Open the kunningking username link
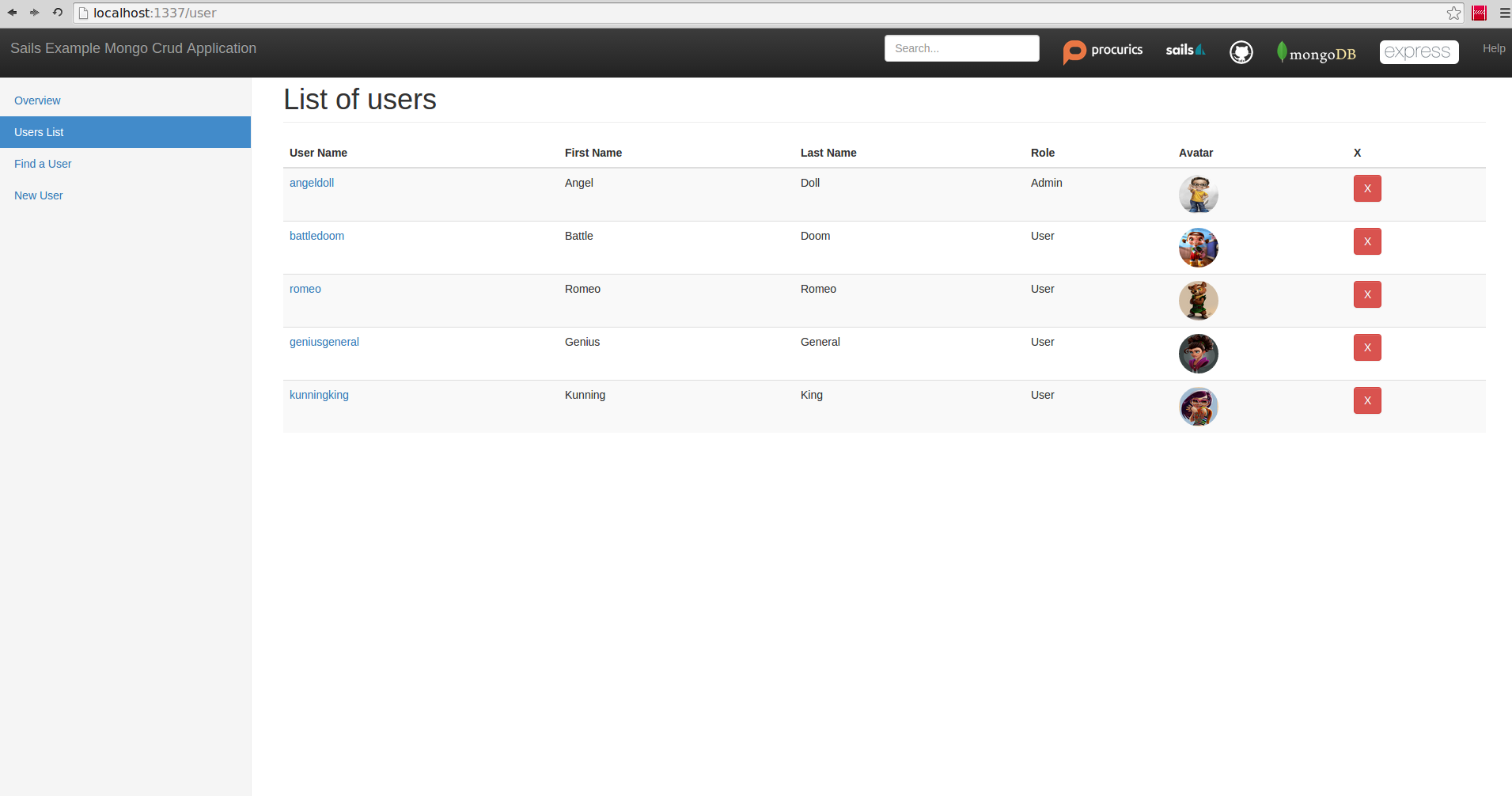The height and width of the screenshot is (796, 1512). [x=319, y=395]
